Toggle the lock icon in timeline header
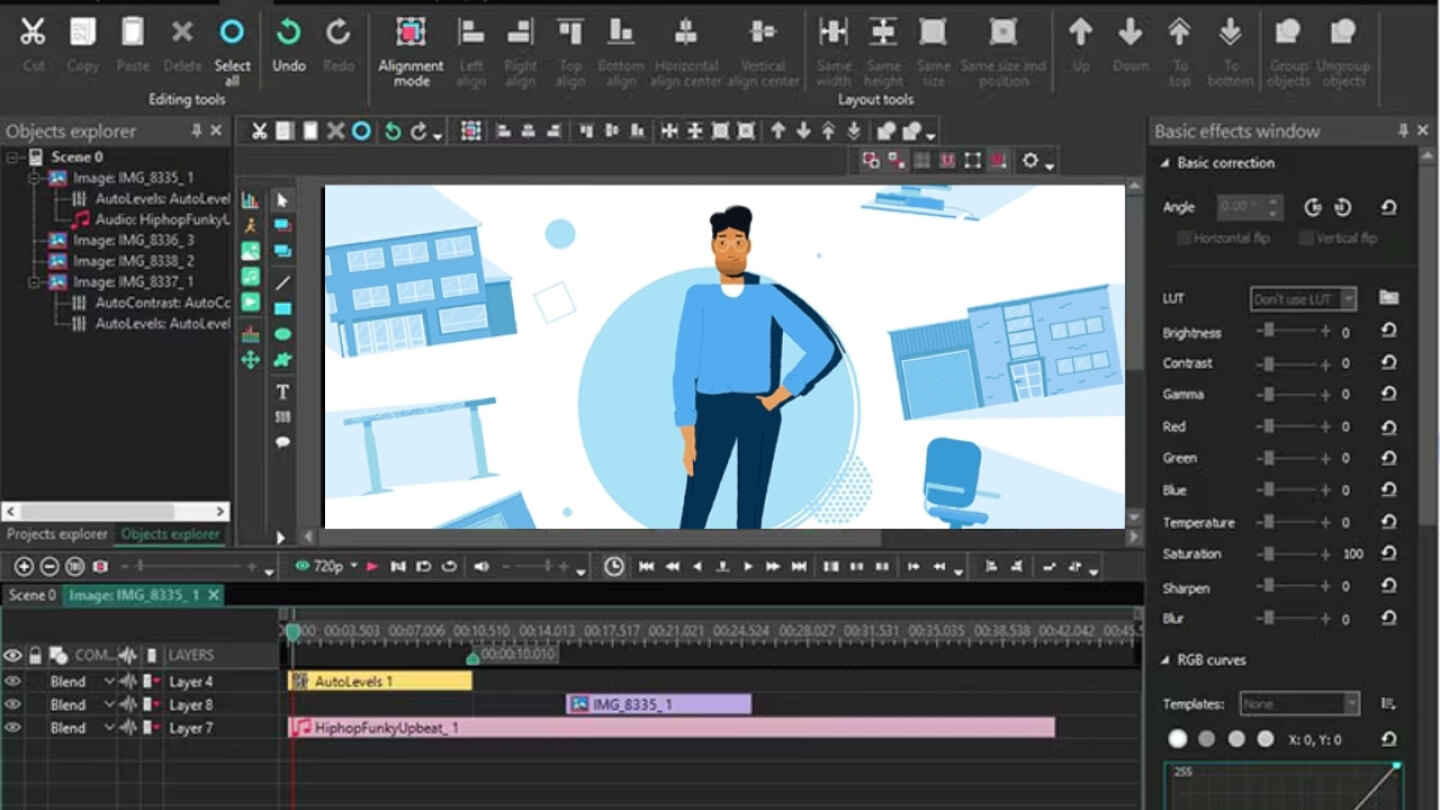1440x810 pixels. coord(36,655)
